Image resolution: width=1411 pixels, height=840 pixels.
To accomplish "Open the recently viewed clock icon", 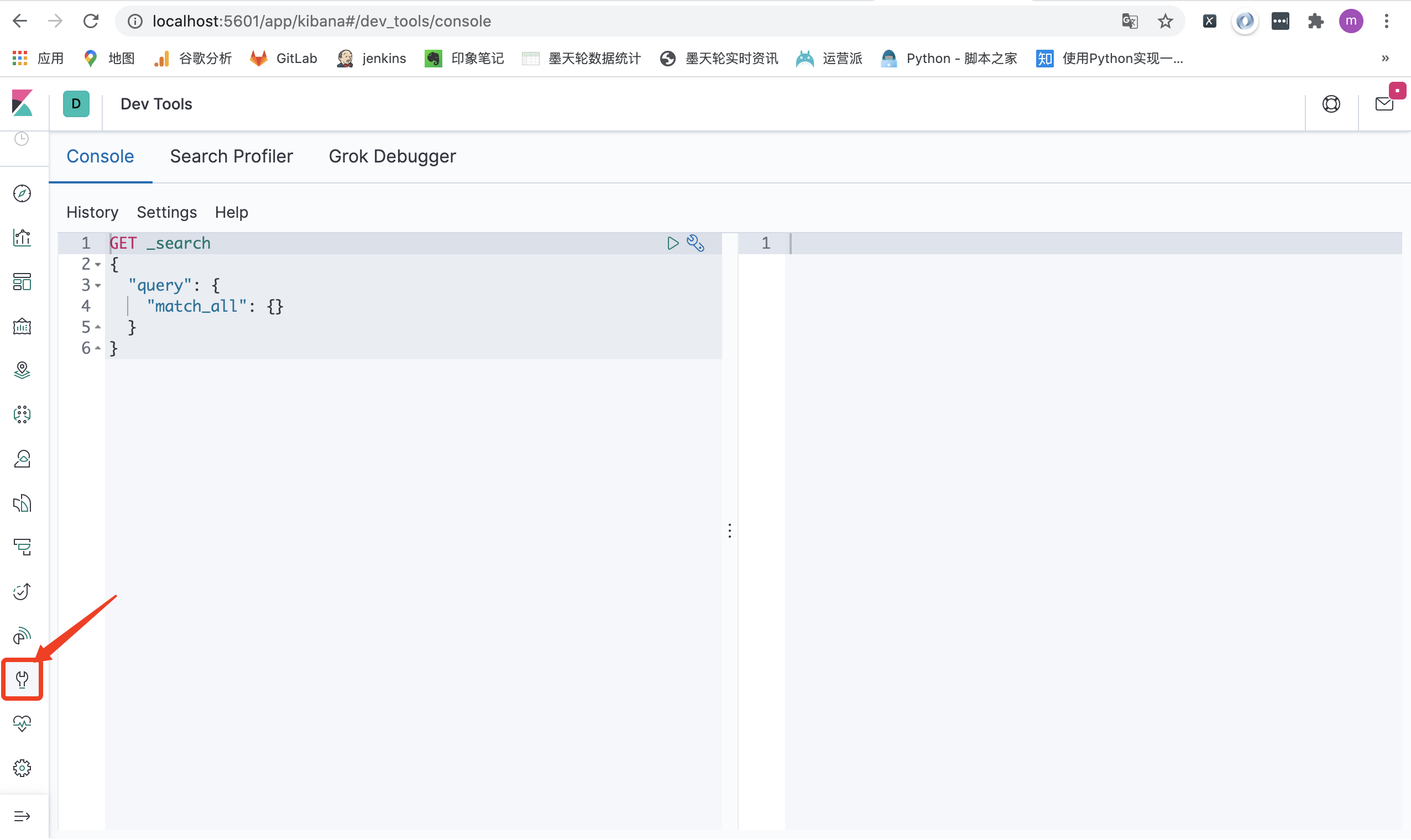I will click(x=22, y=139).
